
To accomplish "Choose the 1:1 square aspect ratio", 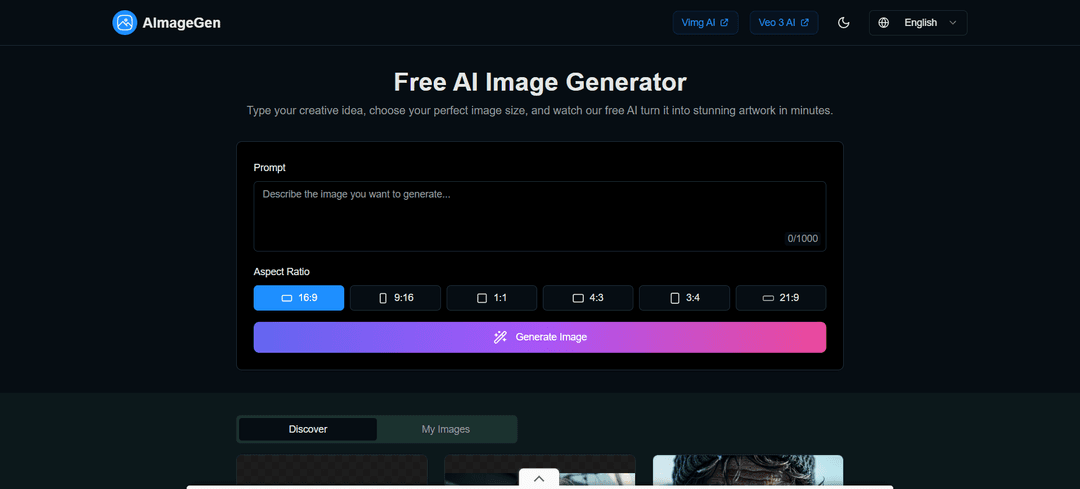I will 491,298.
